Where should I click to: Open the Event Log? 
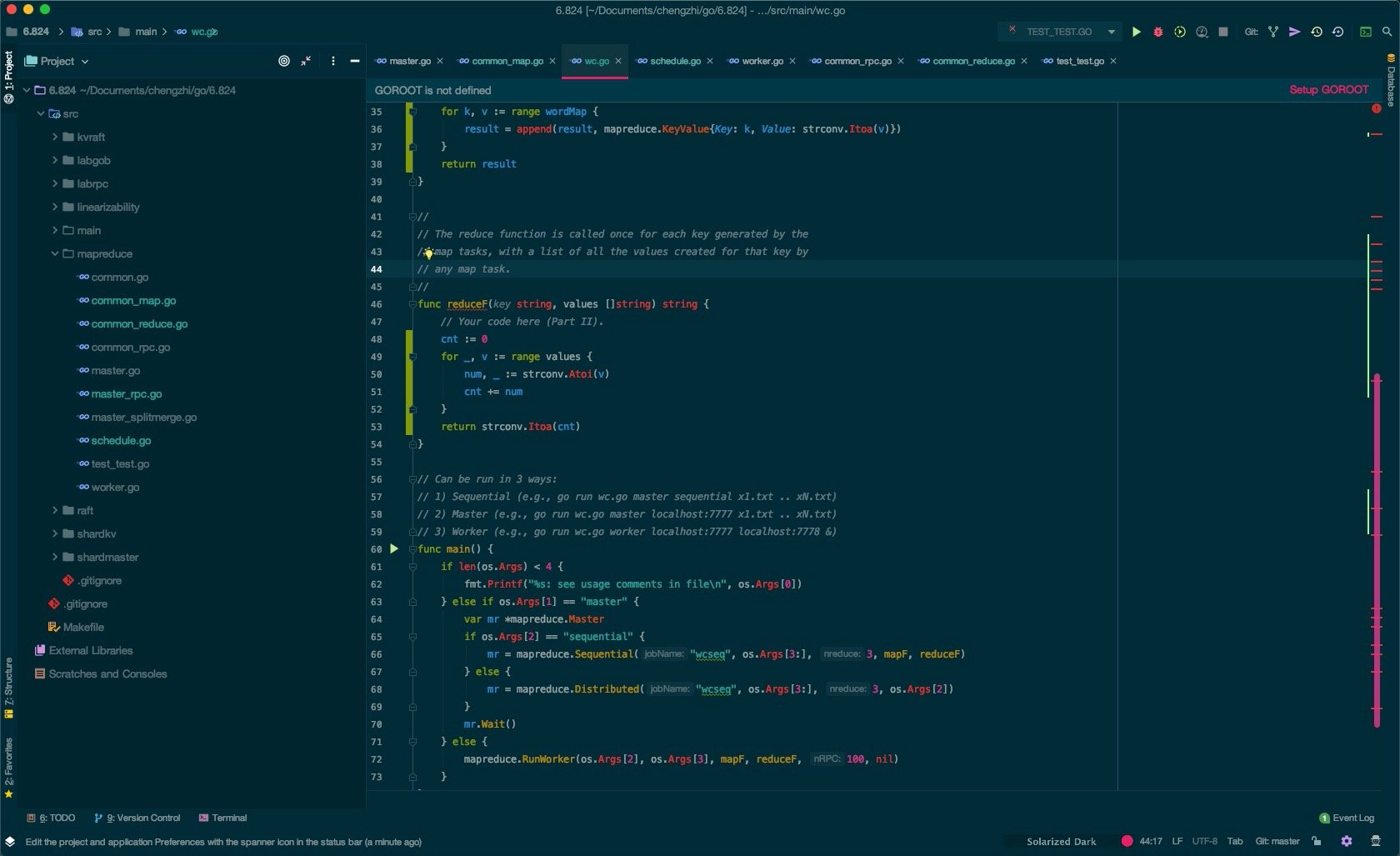point(1347,818)
